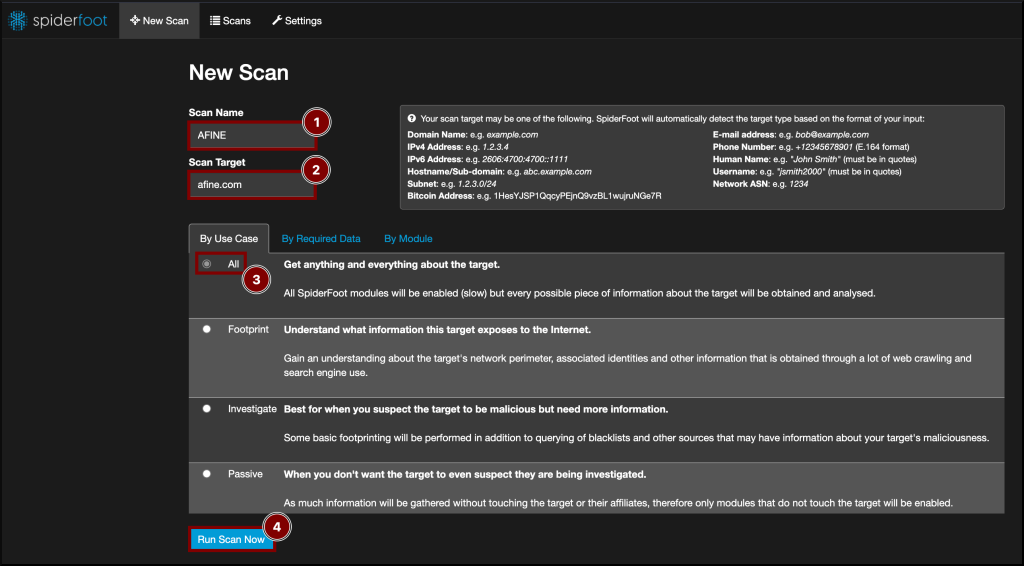Select the Footprint radio button

(x=206, y=329)
